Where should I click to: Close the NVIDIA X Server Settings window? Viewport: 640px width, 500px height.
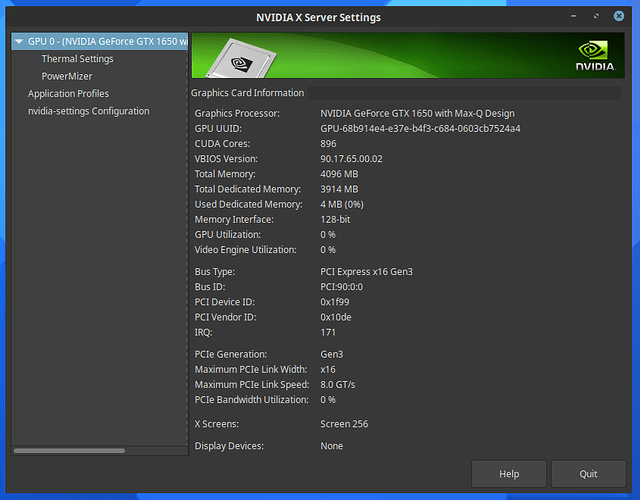point(619,16)
